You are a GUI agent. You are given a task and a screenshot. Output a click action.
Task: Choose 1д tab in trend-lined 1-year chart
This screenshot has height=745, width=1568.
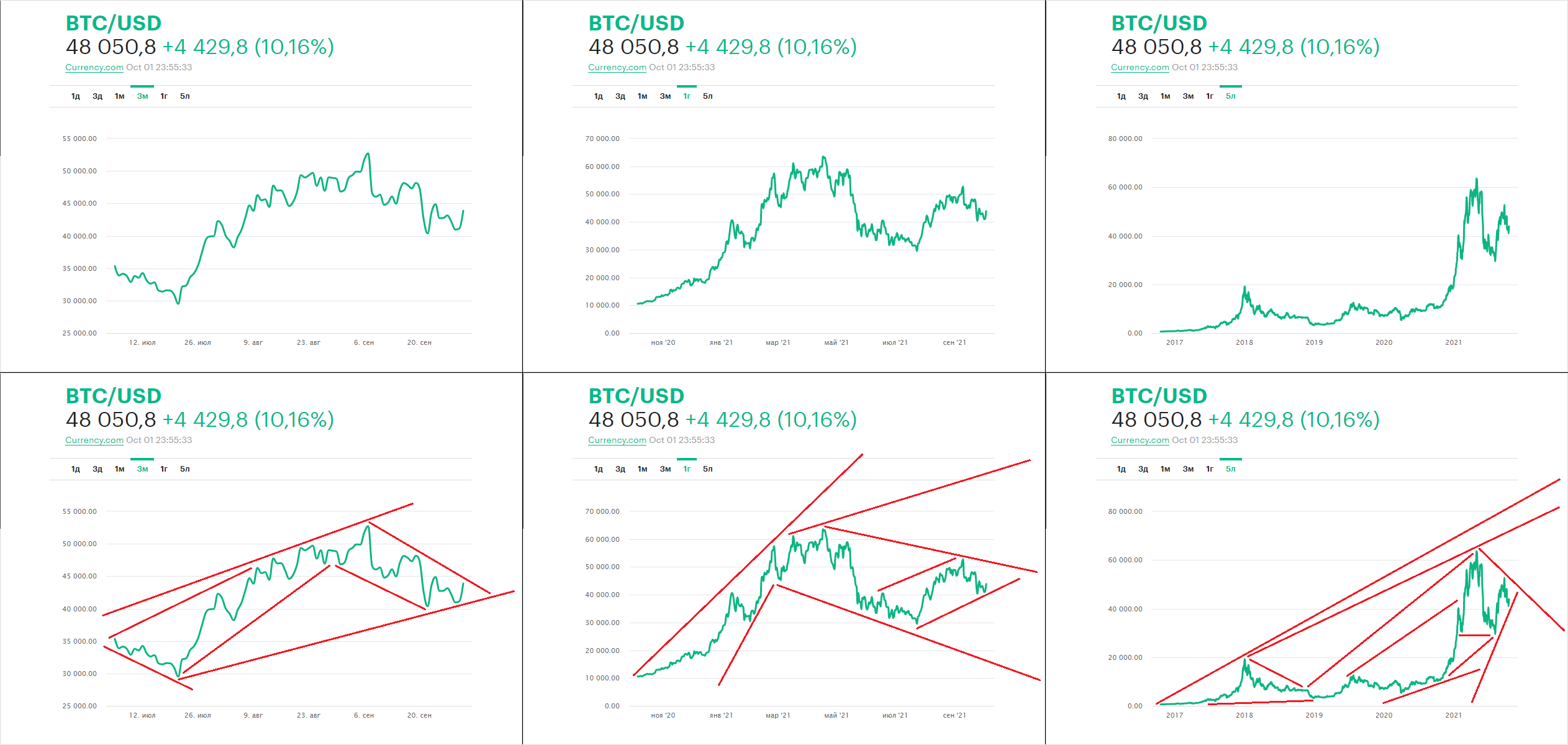pyautogui.click(x=599, y=469)
